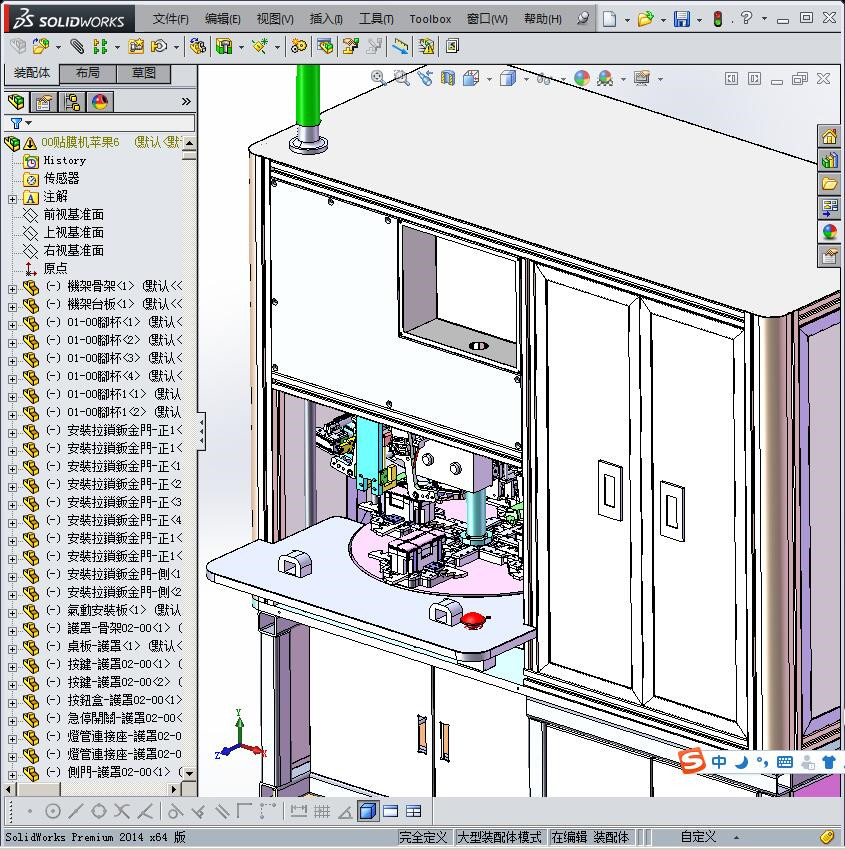Open the Insert Components dropdown arrow
The width and height of the screenshot is (845, 850).
click(58, 47)
